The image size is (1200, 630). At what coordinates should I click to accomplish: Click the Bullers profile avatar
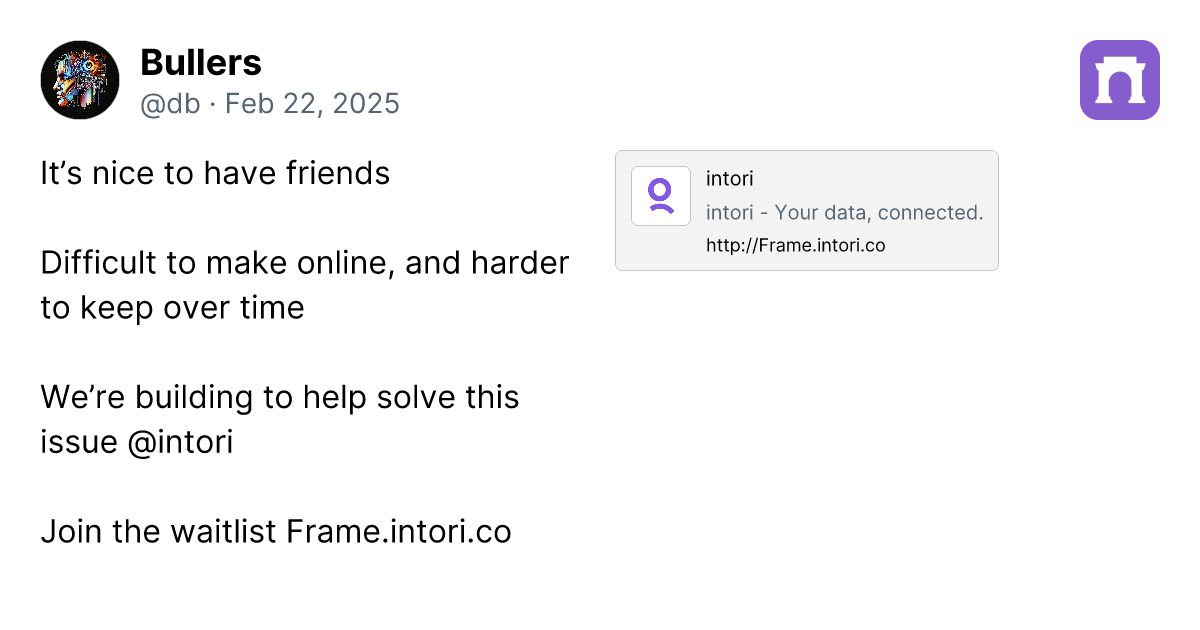click(x=80, y=80)
